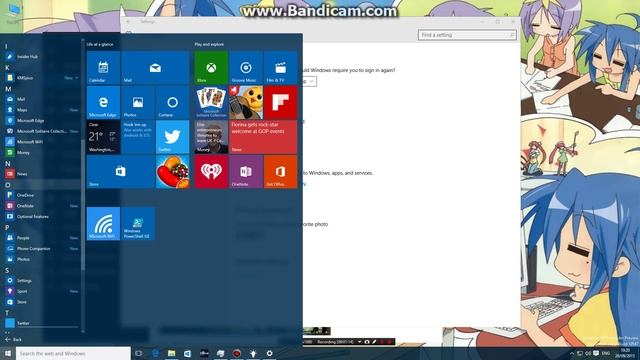Open People from the app list
640x360 pixels.
tap(42, 238)
